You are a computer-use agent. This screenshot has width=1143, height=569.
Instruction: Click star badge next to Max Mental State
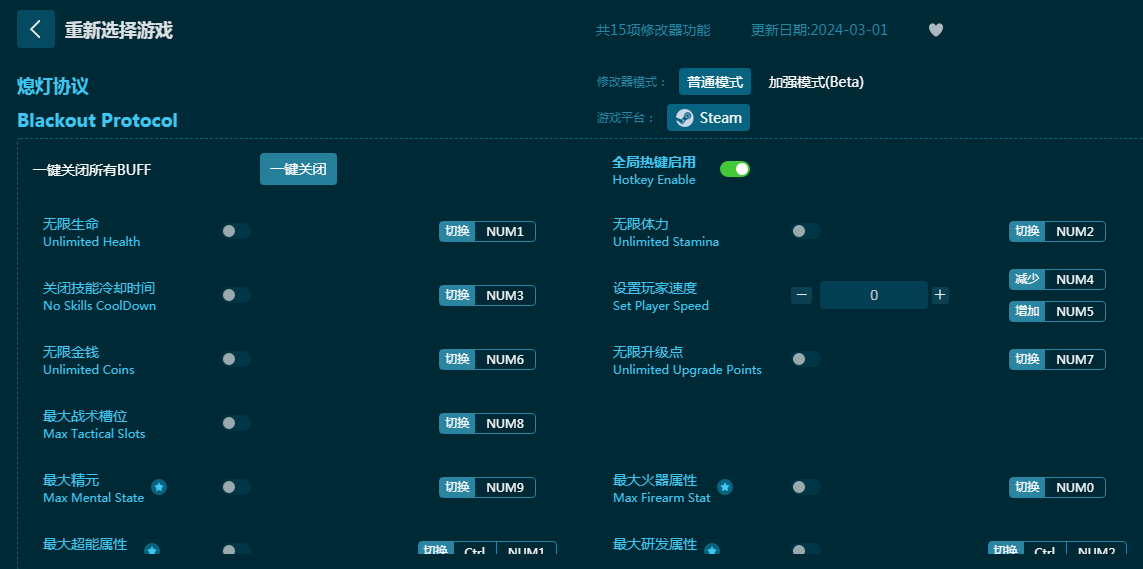[x=159, y=487]
